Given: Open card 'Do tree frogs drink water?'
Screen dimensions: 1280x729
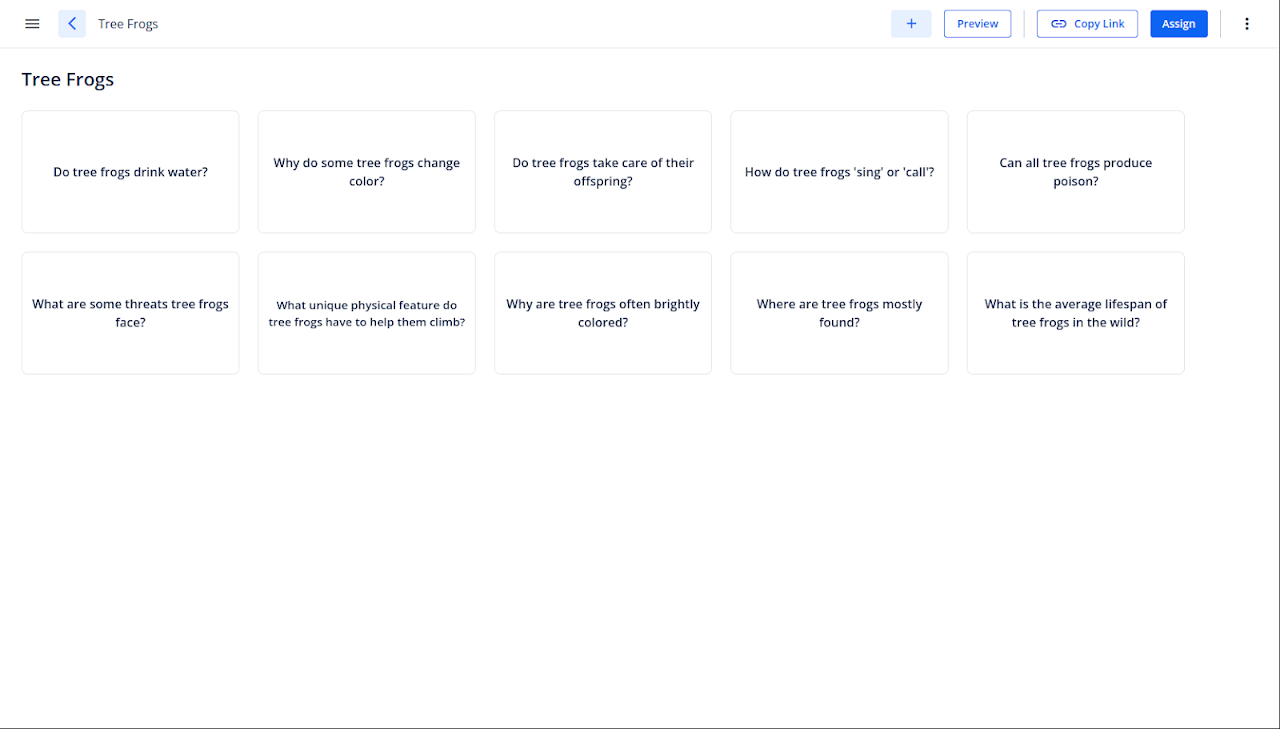Looking at the screenshot, I should (131, 172).
